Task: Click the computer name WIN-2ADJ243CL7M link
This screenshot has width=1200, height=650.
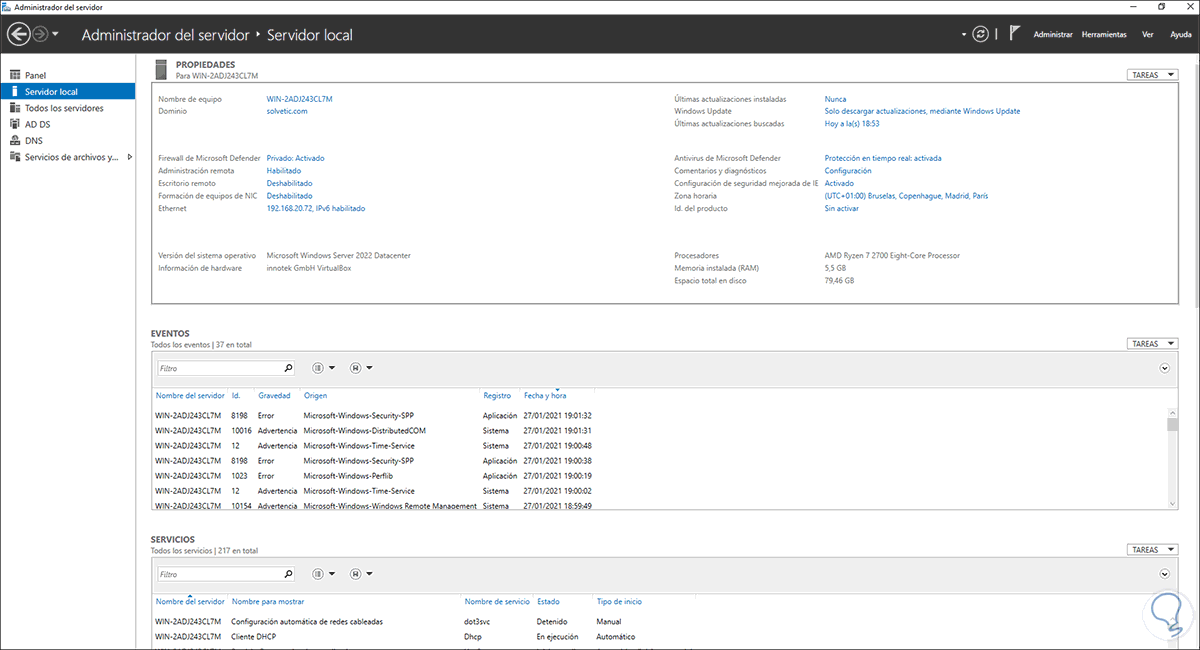Action: (x=299, y=99)
